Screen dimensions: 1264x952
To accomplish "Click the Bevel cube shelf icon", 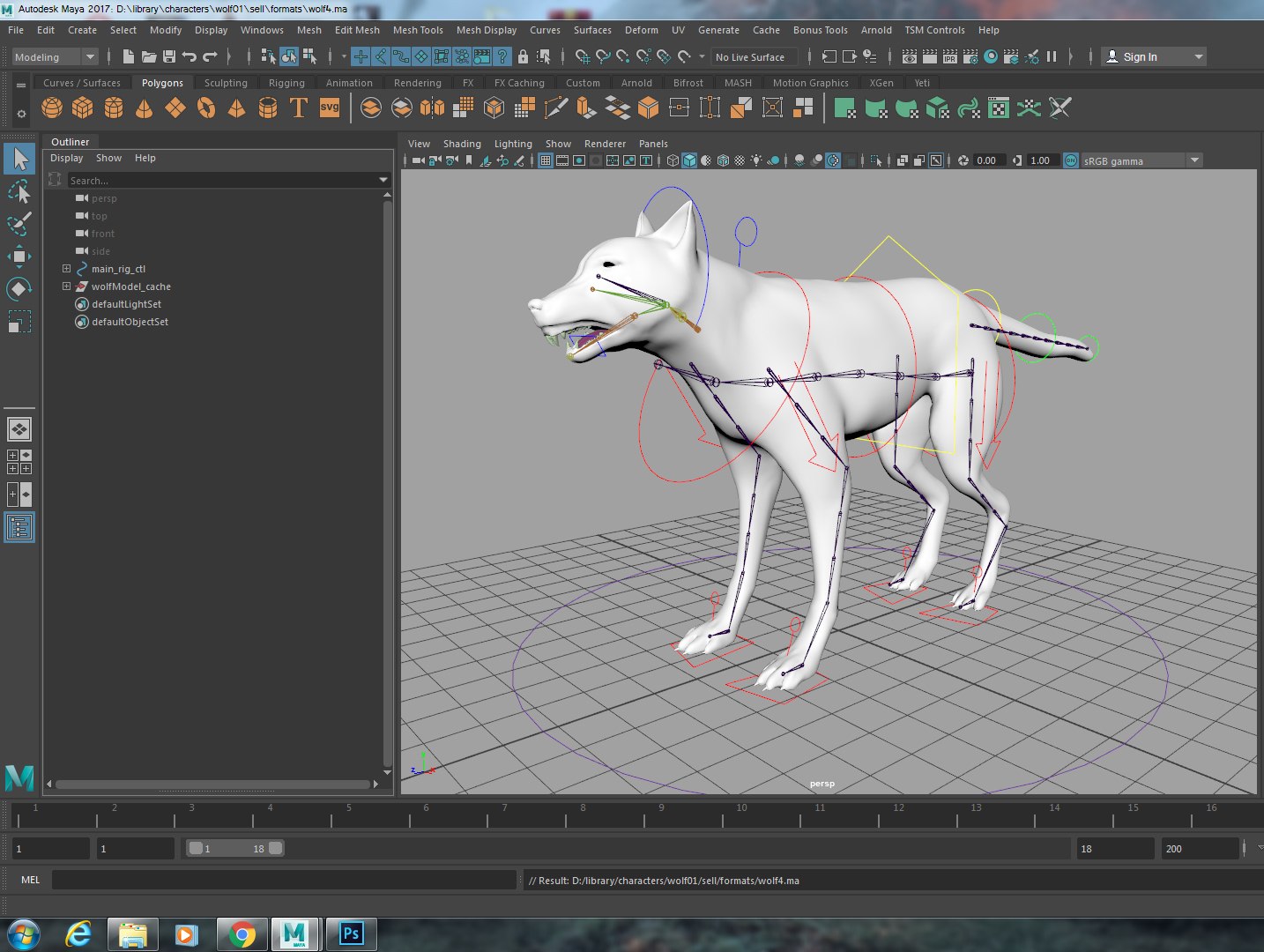I will (648, 108).
